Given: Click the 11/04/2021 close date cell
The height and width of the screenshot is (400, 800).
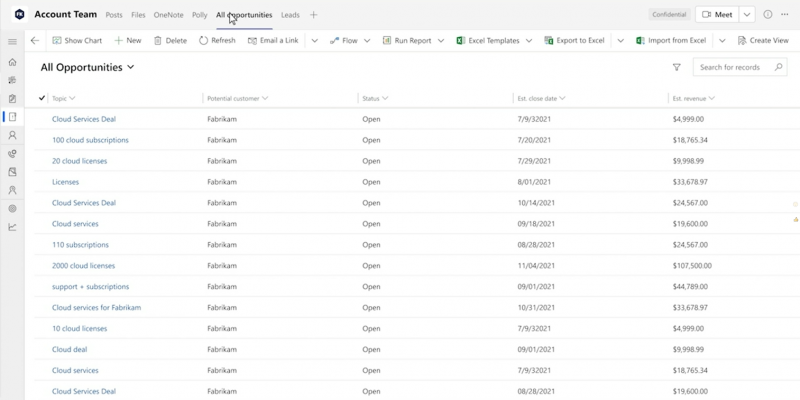Looking at the screenshot, I should coord(536,265).
